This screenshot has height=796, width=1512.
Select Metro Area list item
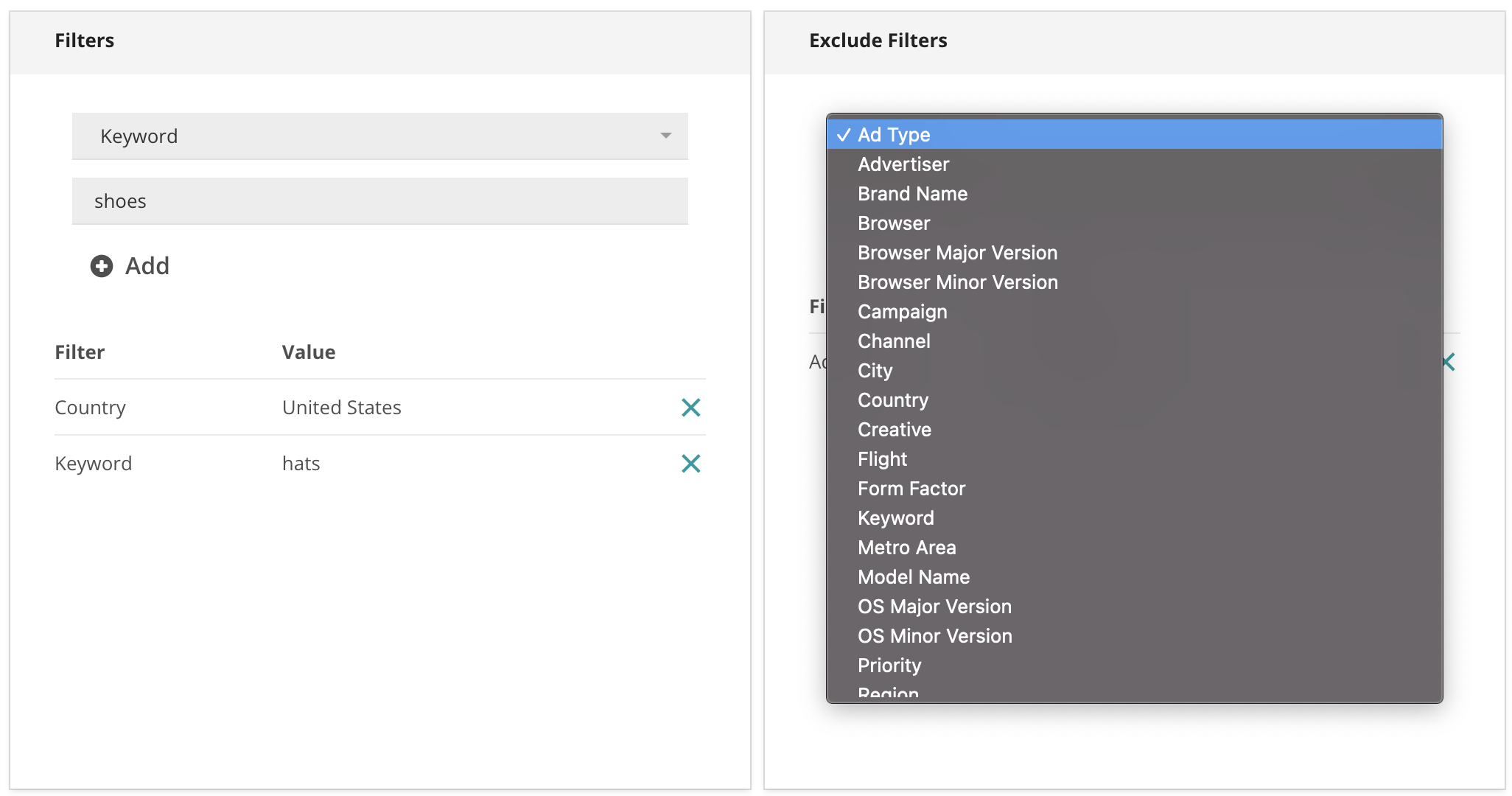[906, 548]
